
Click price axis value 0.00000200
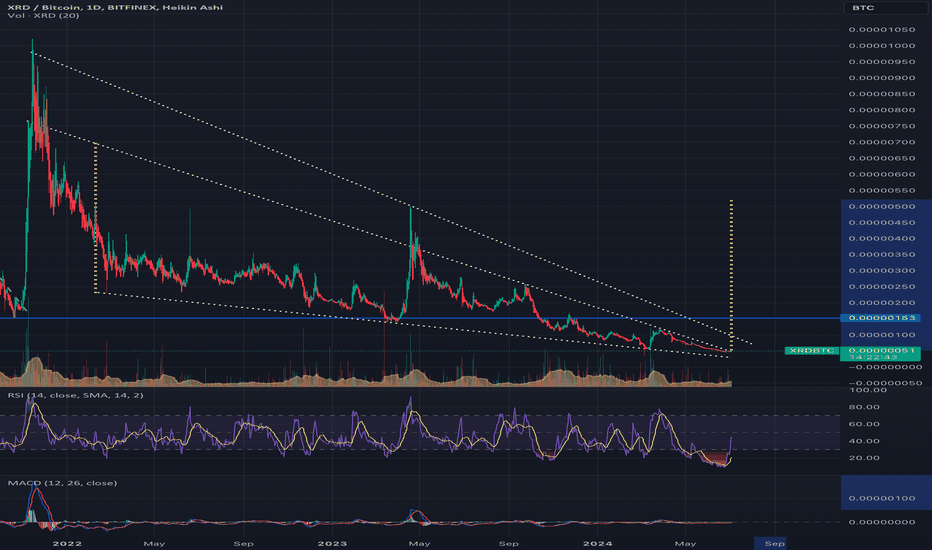pos(881,303)
